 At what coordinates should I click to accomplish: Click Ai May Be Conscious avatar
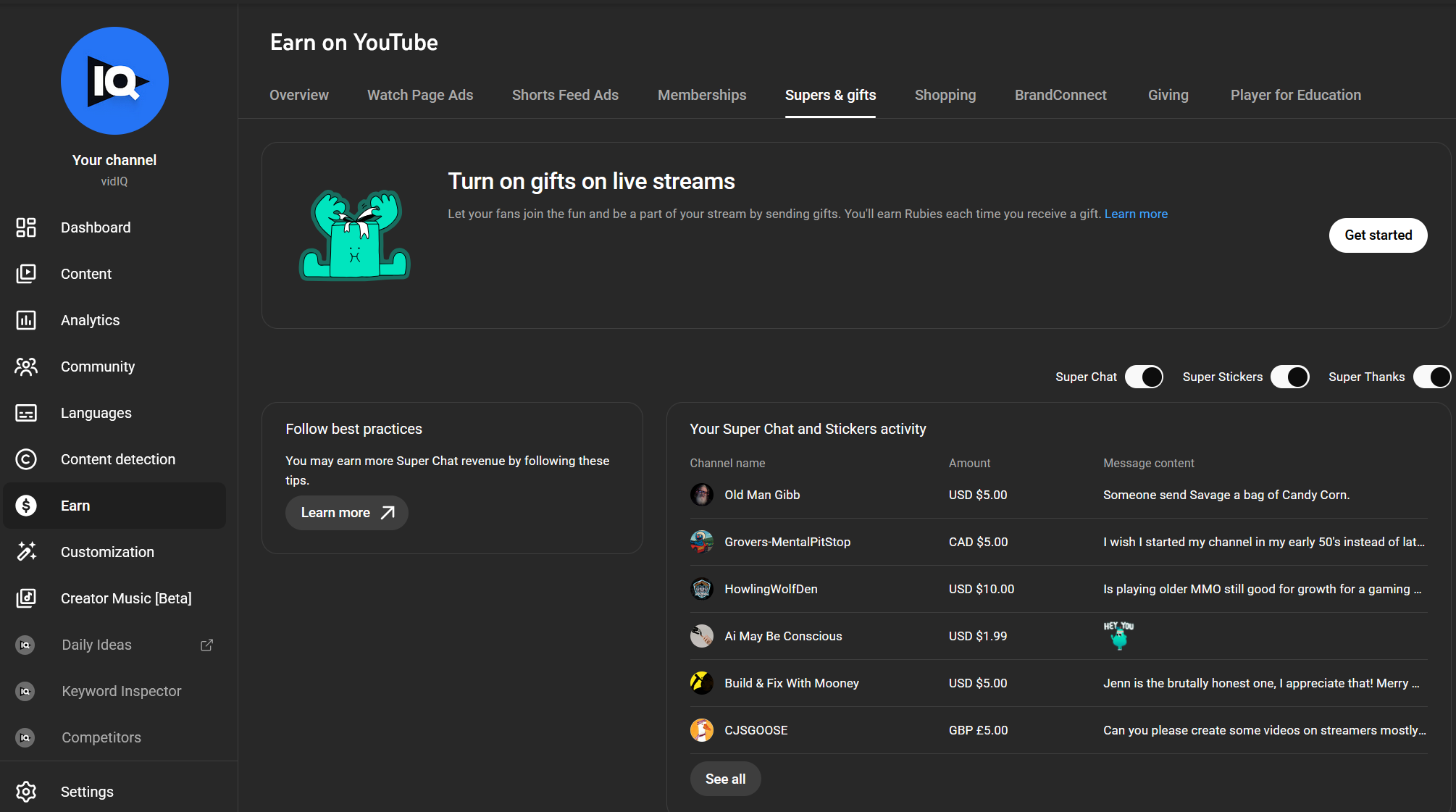701,636
